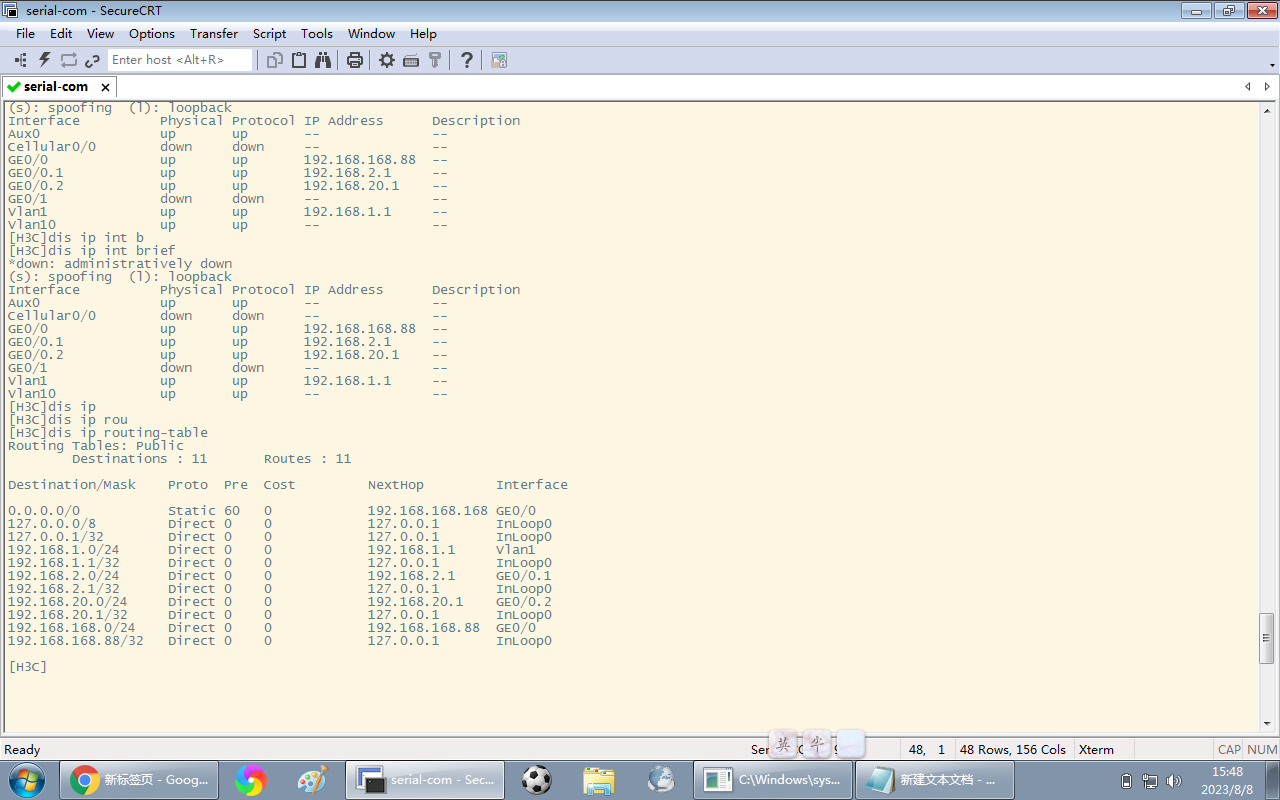Click the Copy toolbar icon
The height and width of the screenshot is (800, 1280).
pos(275,60)
